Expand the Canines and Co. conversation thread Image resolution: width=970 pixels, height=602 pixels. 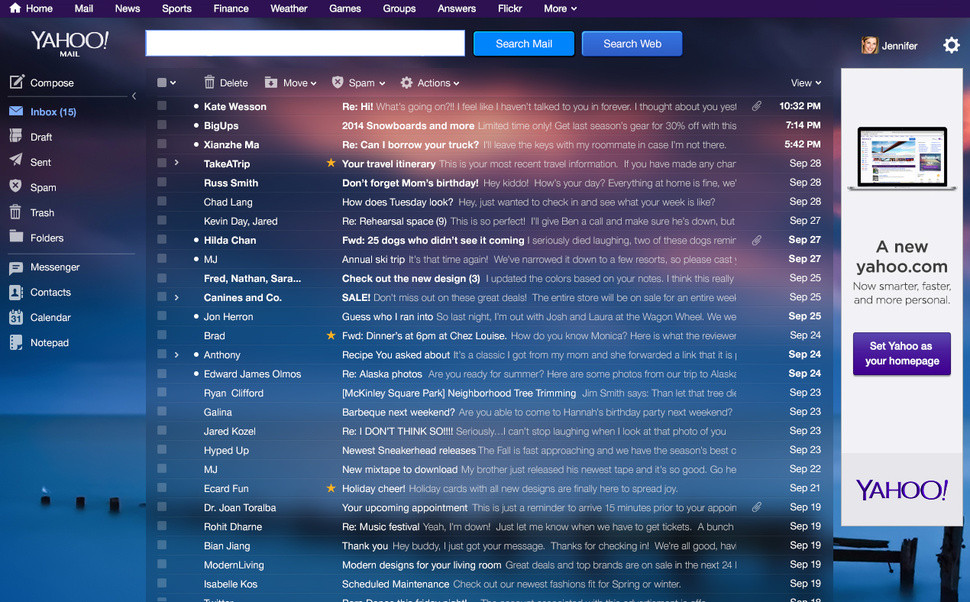click(x=176, y=297)
